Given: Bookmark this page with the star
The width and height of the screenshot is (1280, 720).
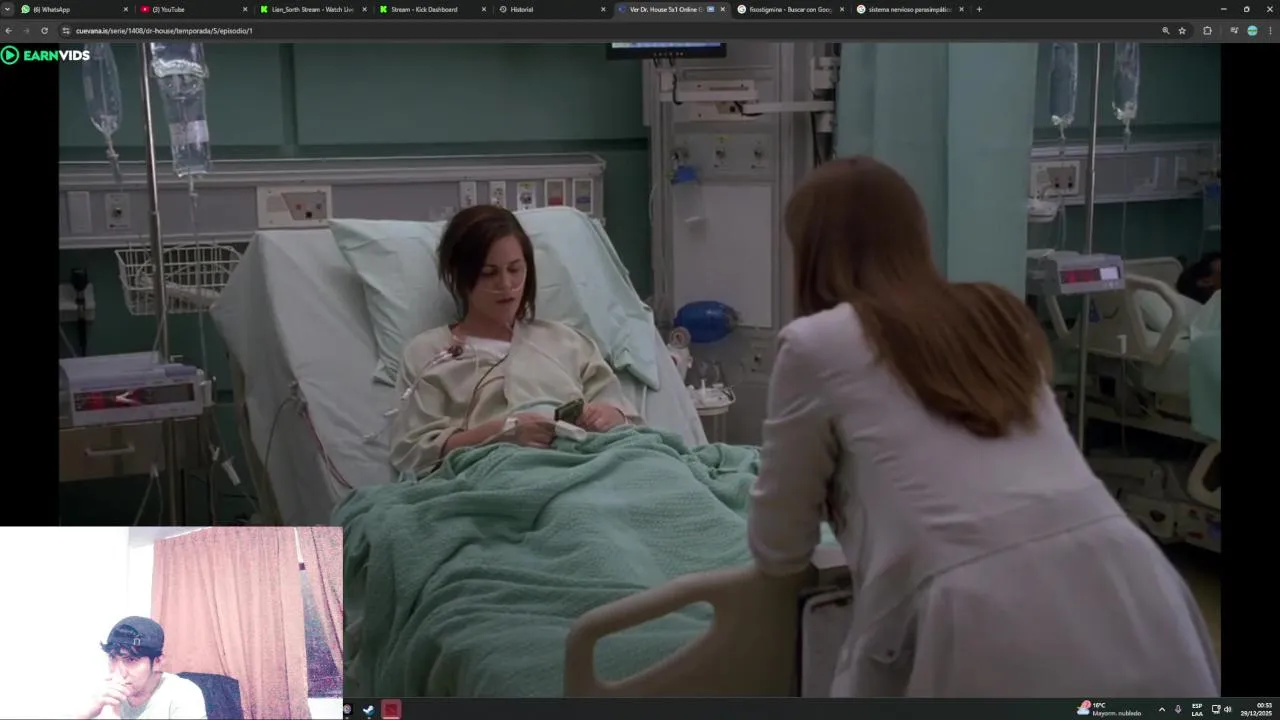Looking at the screenshot, I should pos(1182,30).
